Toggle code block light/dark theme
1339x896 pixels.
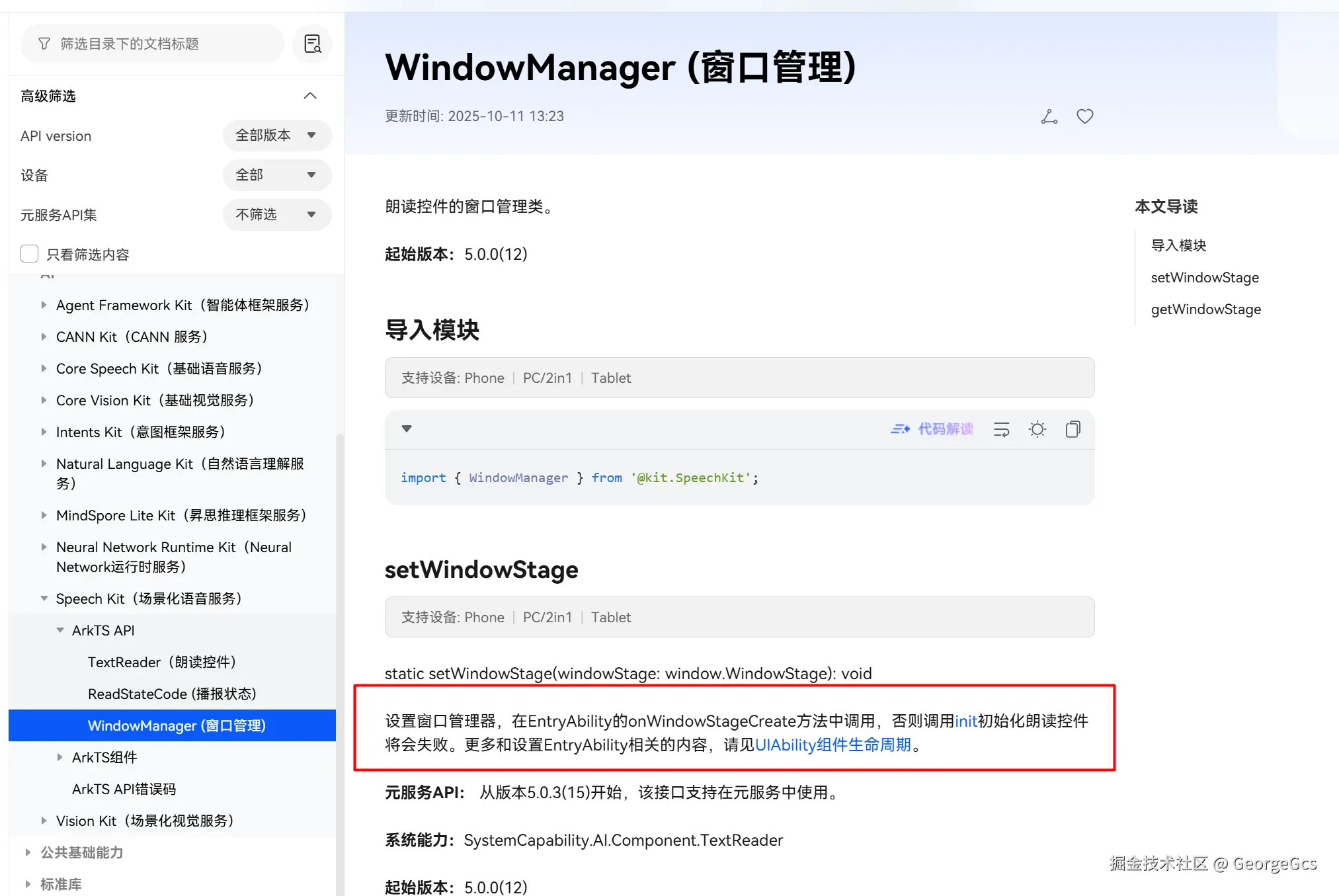[1037, 429]
